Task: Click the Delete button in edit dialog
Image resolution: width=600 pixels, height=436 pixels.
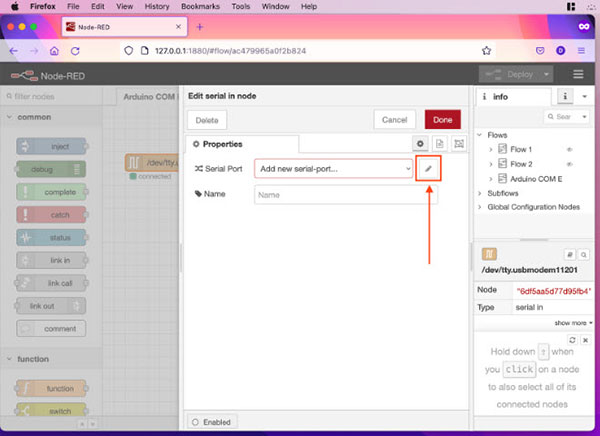Action: click(x=207, y=119)
